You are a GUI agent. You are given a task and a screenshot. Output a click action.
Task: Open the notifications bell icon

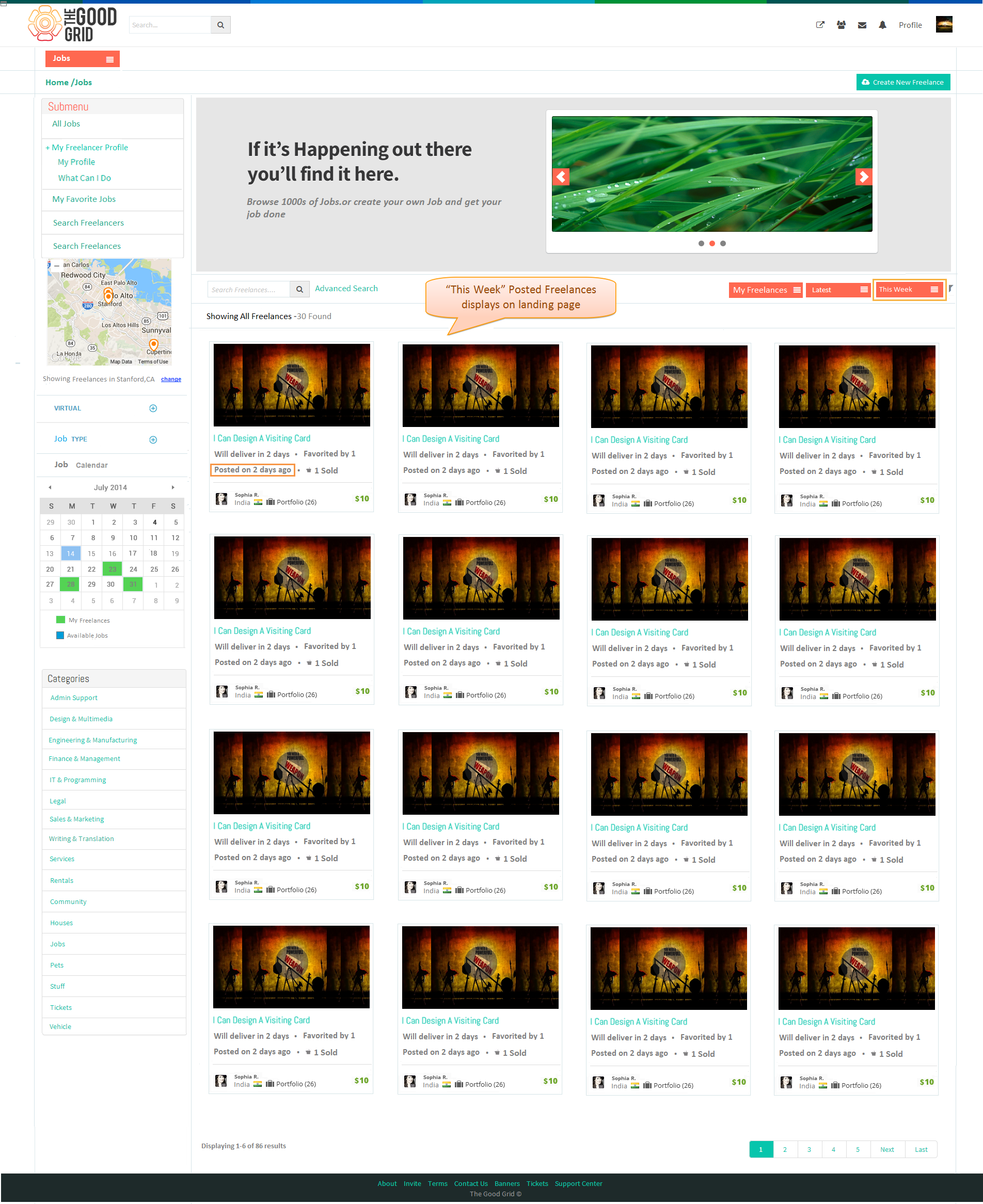(883, 25)
